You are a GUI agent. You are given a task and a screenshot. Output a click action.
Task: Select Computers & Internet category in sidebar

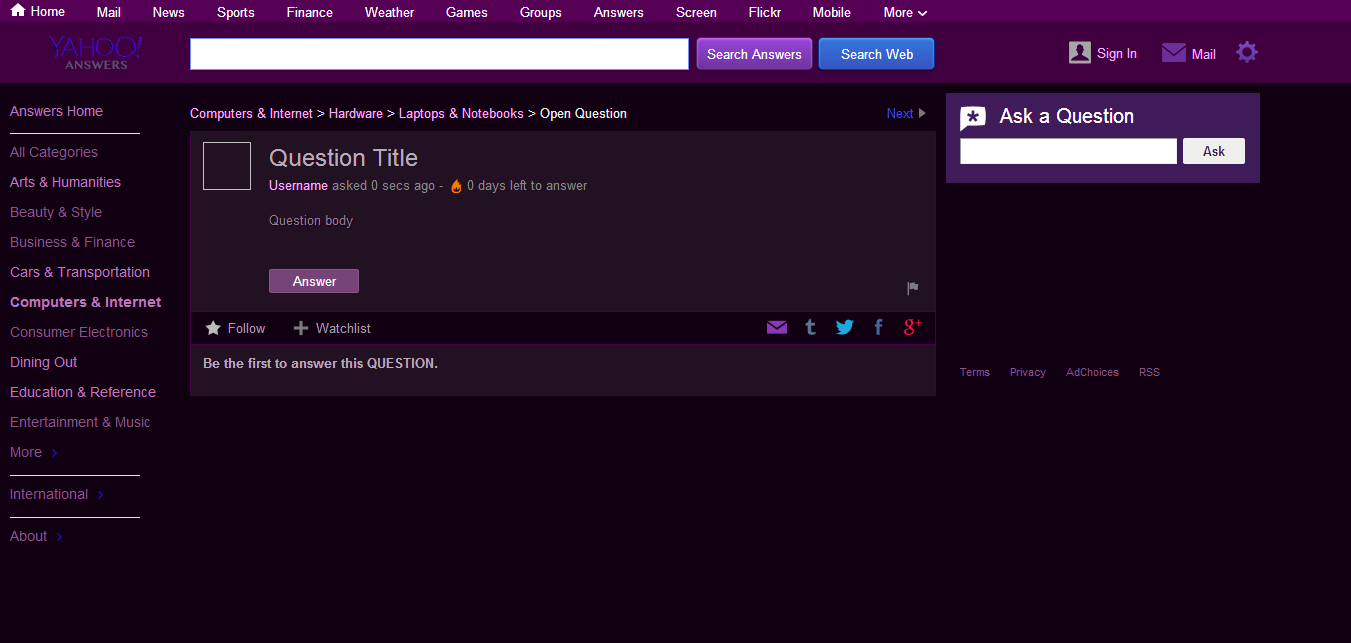[85, 302]
